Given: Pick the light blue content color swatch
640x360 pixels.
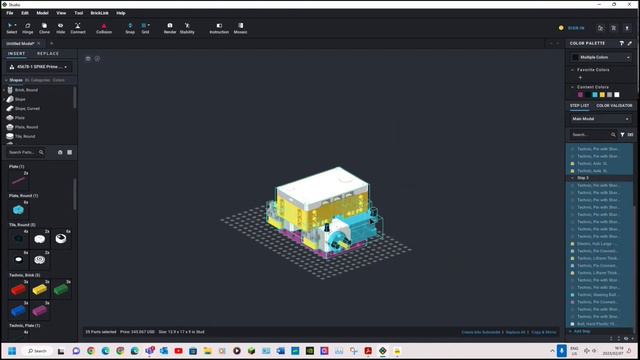Looking at the screenshot, I should (x=595, y=95).
